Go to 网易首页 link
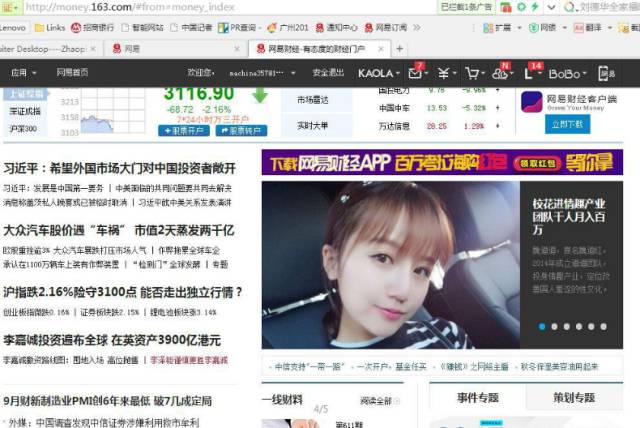The width and height of the screenshot is (640, 428). (x=72, y=73)
